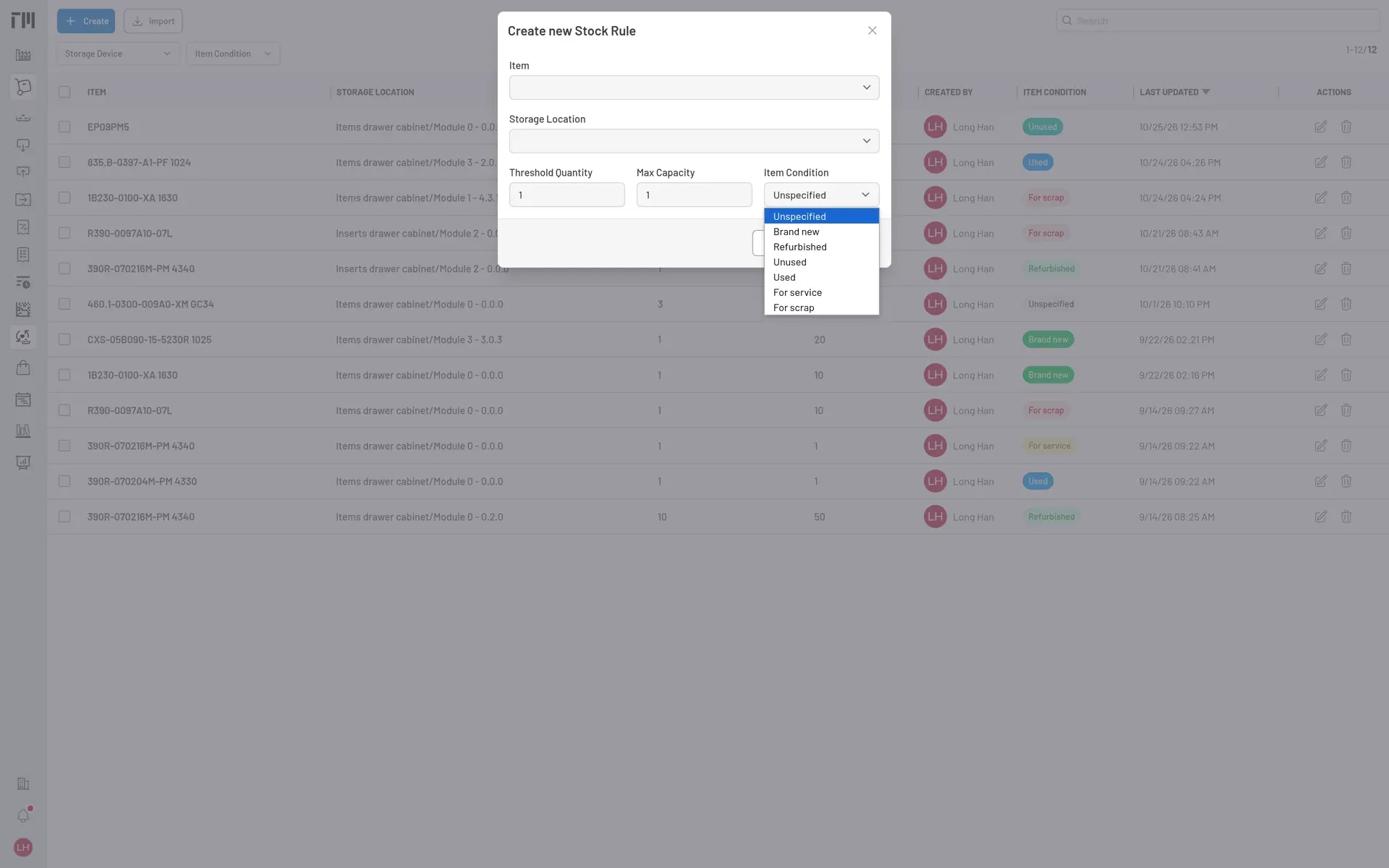
Task: Choose For service option
Action: (821, 292)
